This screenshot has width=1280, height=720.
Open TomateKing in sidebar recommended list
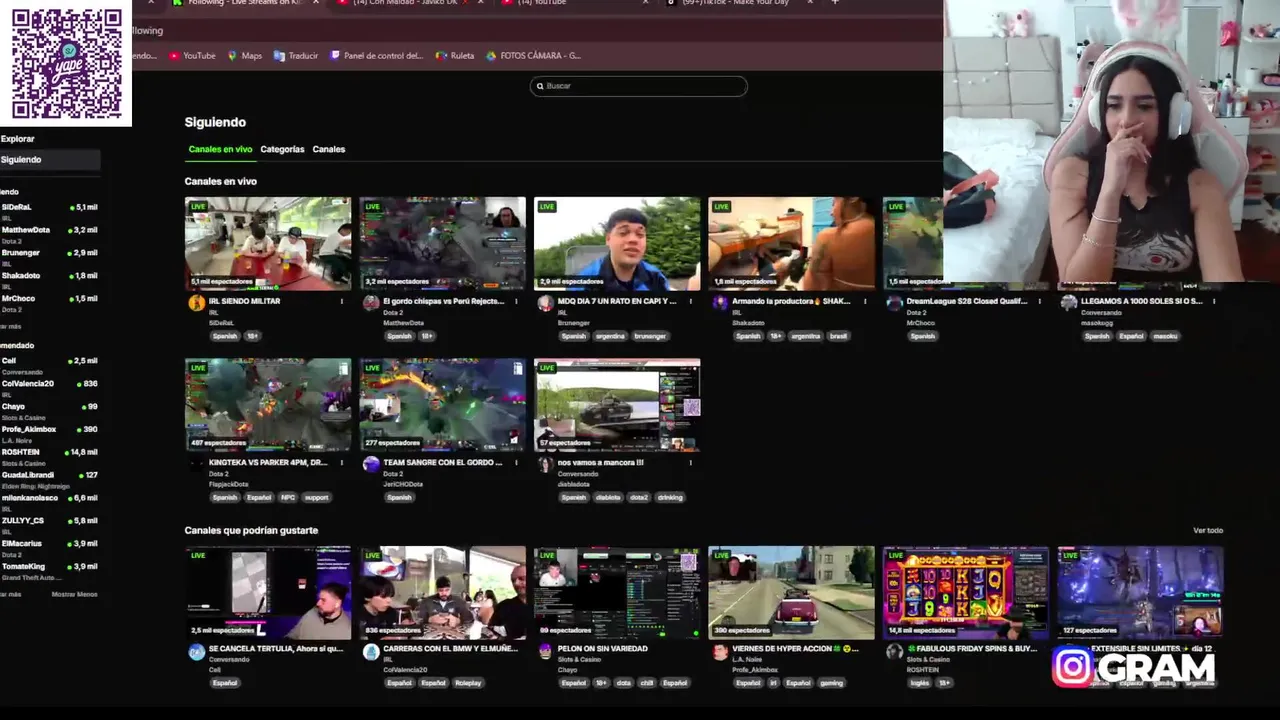coord(50,569)
